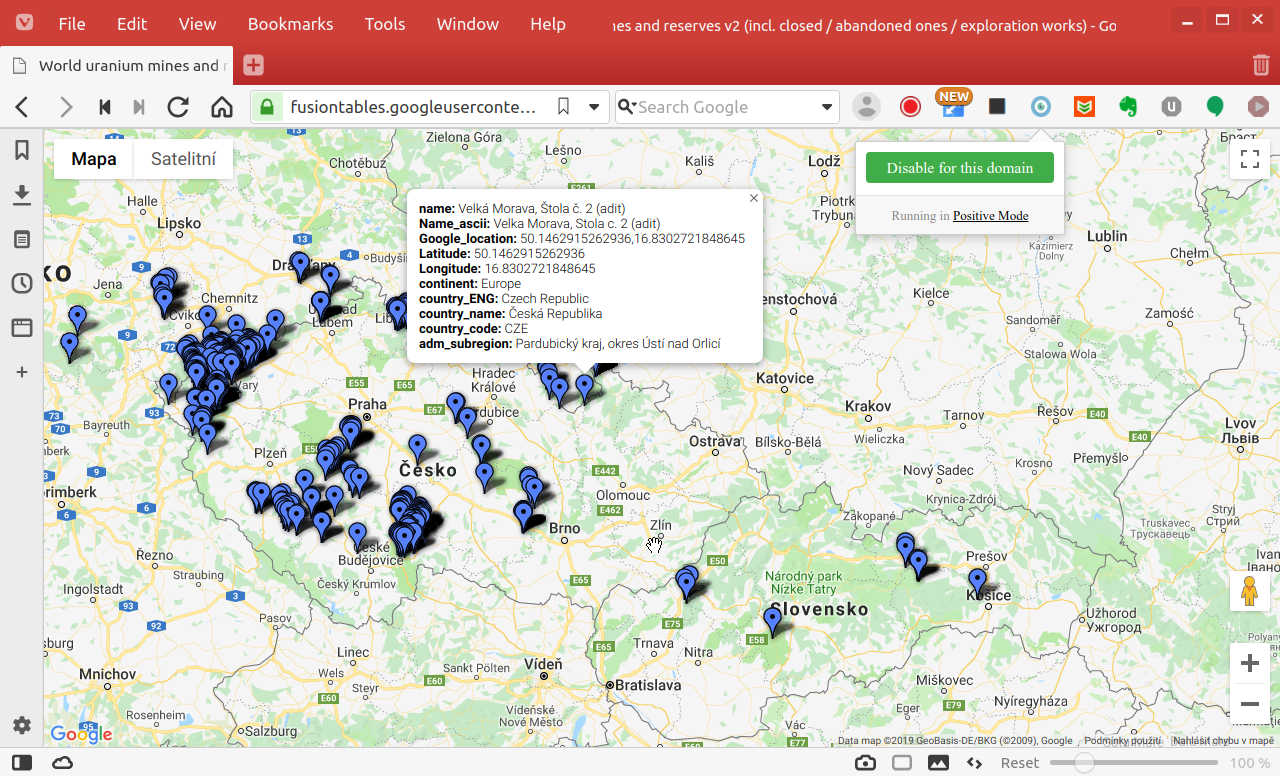1280x776 pixels.
Task: Capture page with camera icon
Action: pos(866,763)
